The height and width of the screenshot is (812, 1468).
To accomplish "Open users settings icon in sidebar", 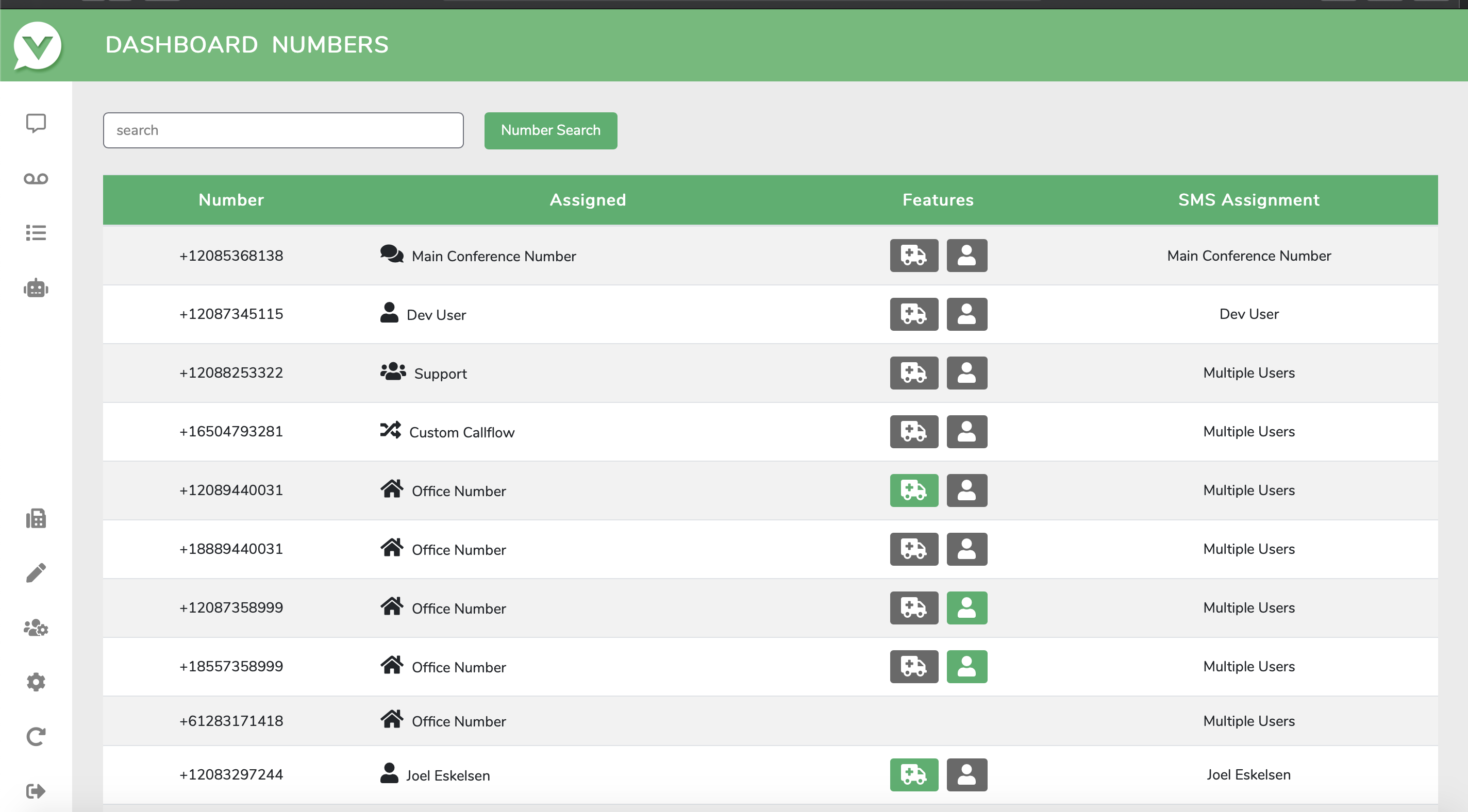I will 36,628.
